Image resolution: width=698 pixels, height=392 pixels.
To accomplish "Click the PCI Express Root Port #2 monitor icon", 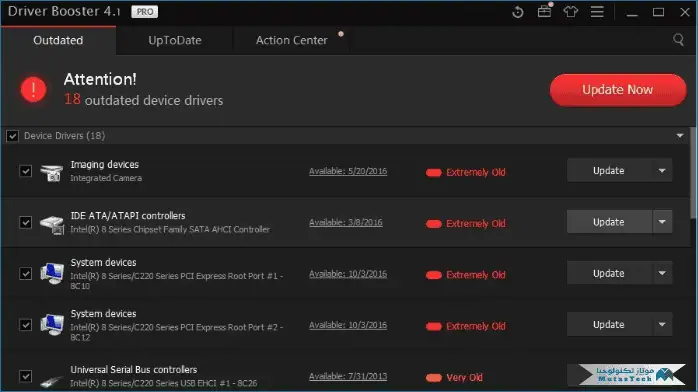I will tap(52, 325).
